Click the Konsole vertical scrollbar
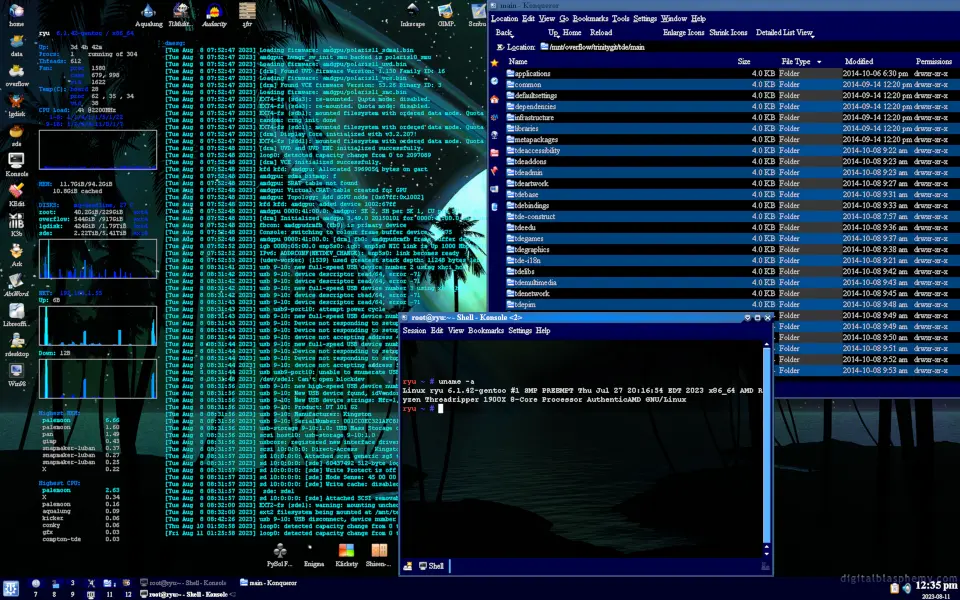The image size is (960, 600). (766, 443)
